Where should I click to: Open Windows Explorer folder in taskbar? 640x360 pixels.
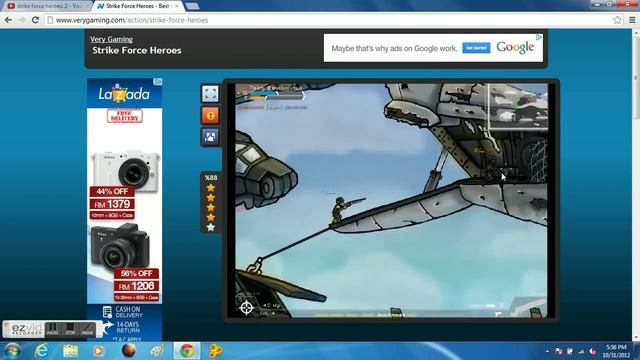pyautogui.click(x=70, y=351)
